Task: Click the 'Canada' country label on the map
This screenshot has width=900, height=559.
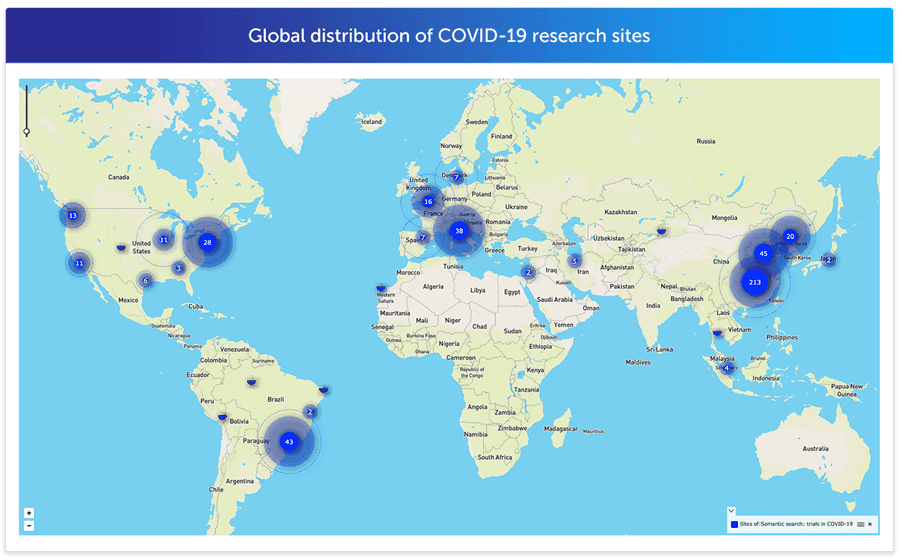Action: tap(119, 177)
